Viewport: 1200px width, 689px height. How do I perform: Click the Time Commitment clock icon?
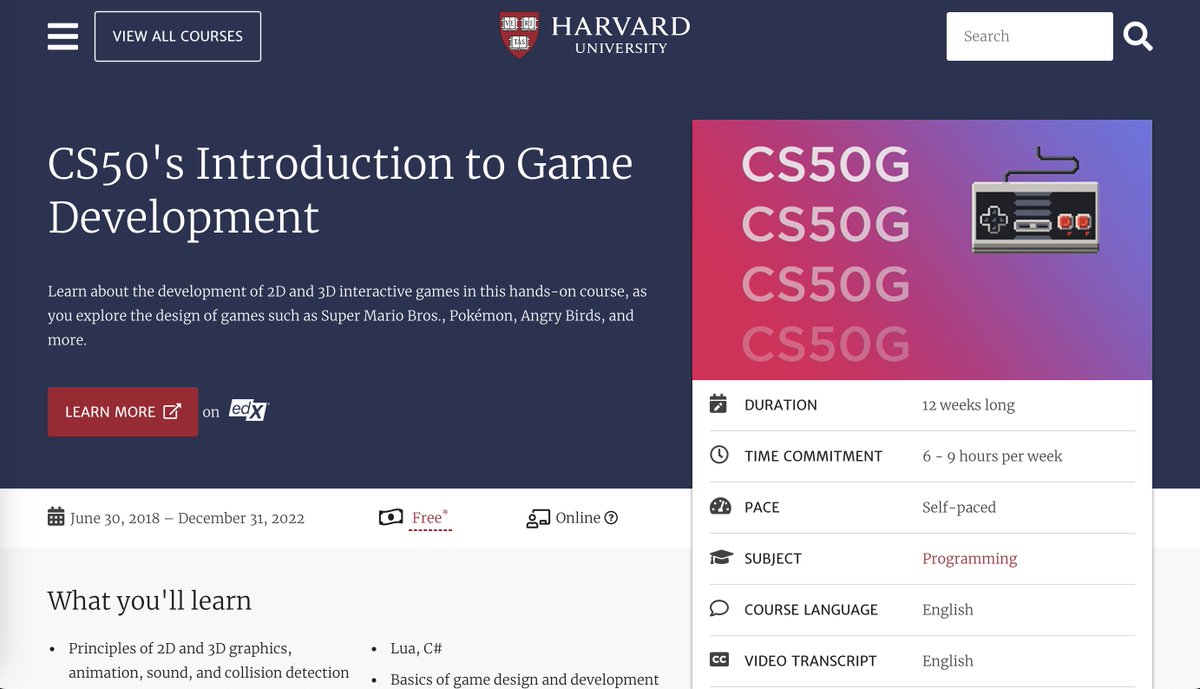point(719,455)
